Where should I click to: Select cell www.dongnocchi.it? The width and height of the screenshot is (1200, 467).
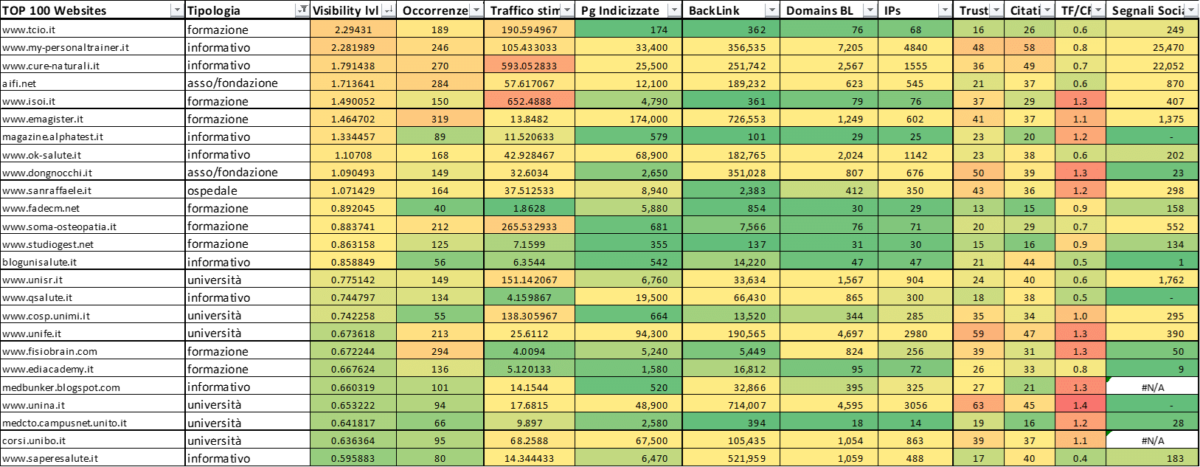coord(92,174)
